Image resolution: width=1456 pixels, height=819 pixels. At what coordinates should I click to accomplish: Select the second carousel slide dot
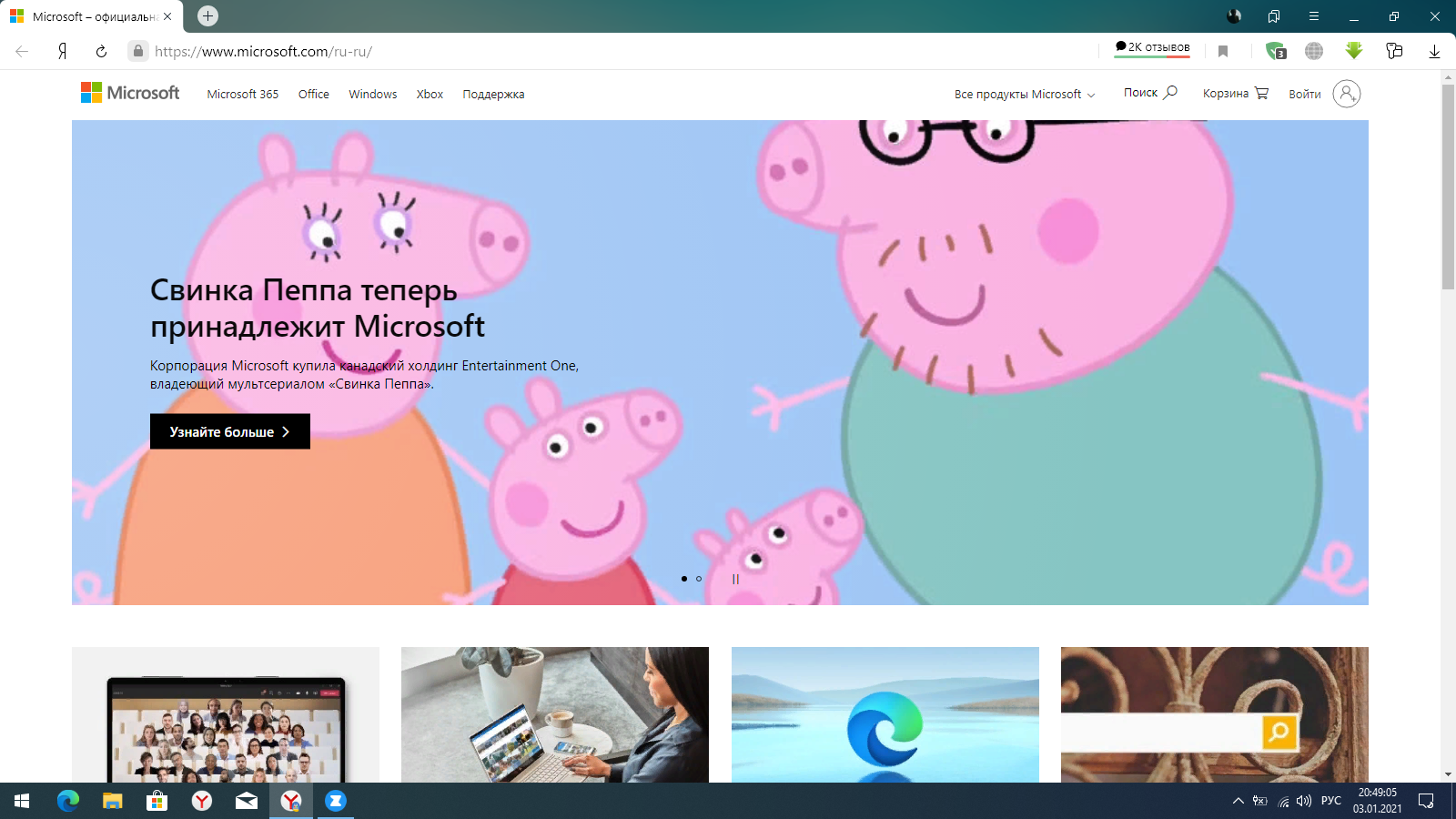699,579
